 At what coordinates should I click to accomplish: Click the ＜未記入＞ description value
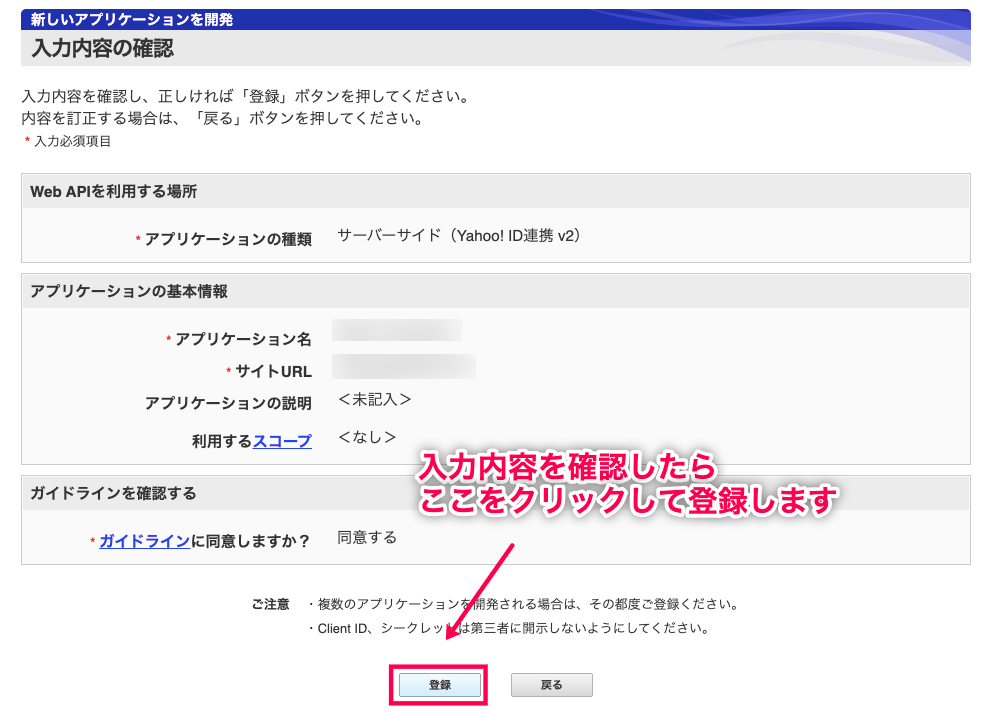374,399
